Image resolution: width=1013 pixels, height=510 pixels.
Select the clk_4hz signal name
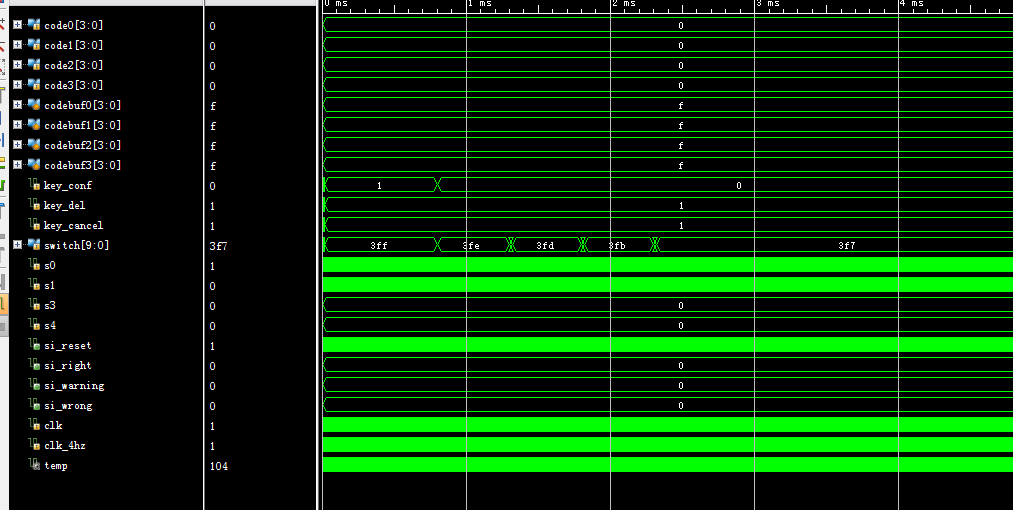coord(66,446)
